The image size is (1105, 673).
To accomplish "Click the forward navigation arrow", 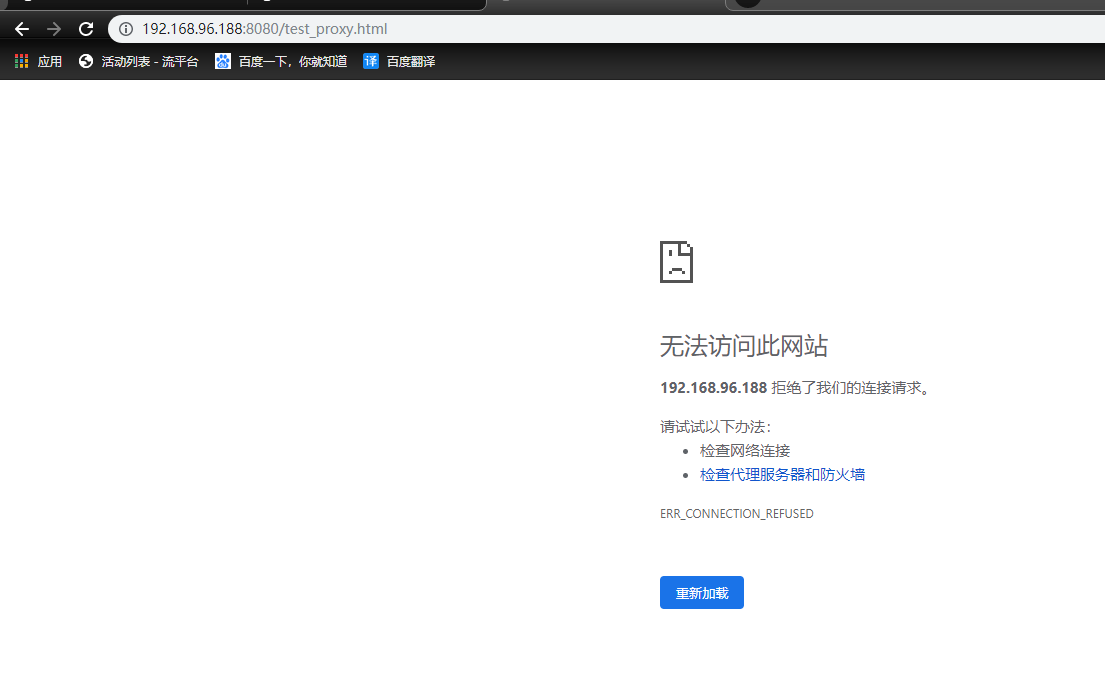I will pos(54,29).
